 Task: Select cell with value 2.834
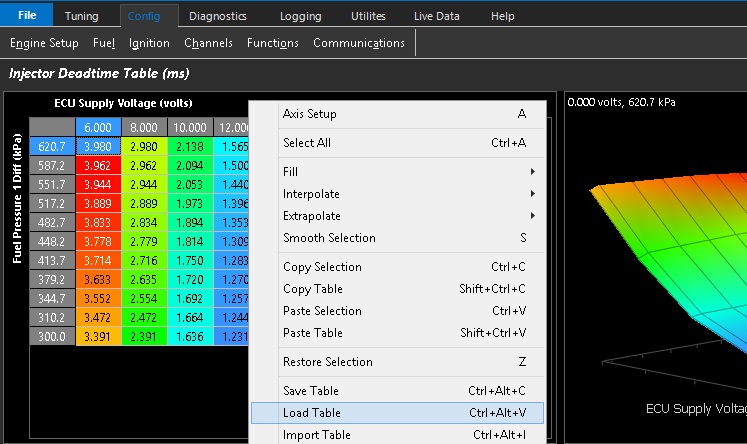point(143,222)
